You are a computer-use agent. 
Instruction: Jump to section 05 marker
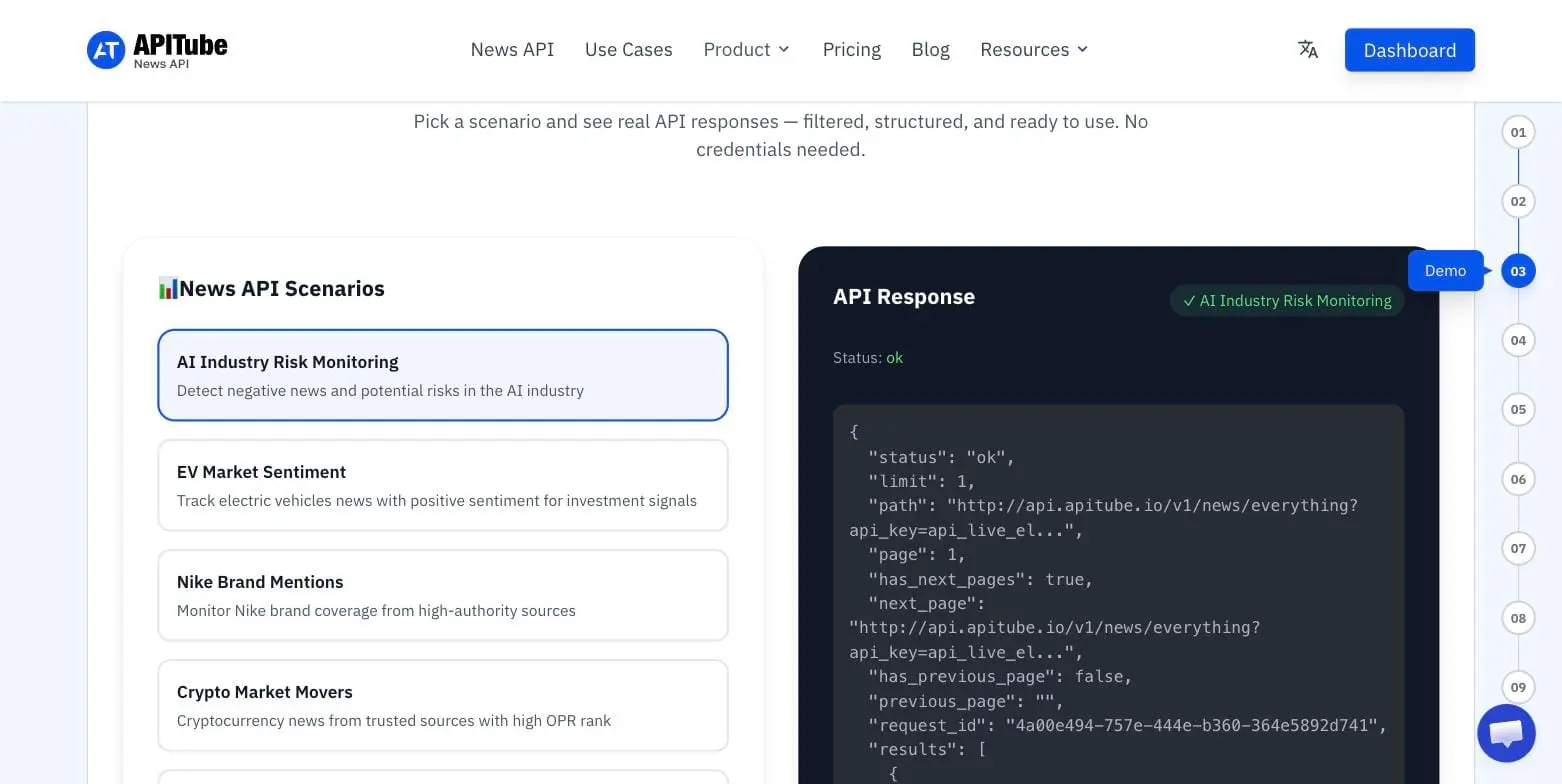[1518, 409]
